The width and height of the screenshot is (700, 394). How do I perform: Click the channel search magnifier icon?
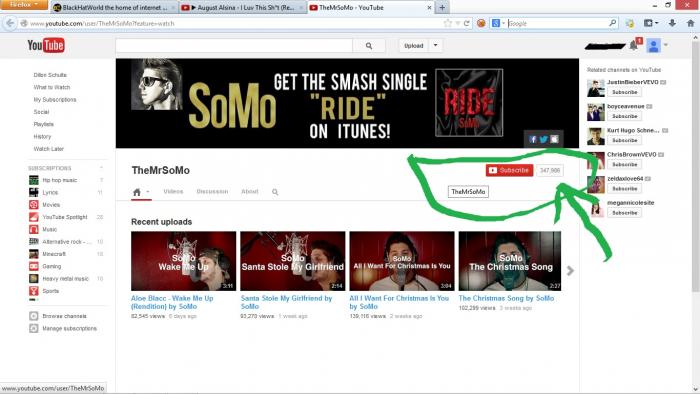(x=275, y=192)
